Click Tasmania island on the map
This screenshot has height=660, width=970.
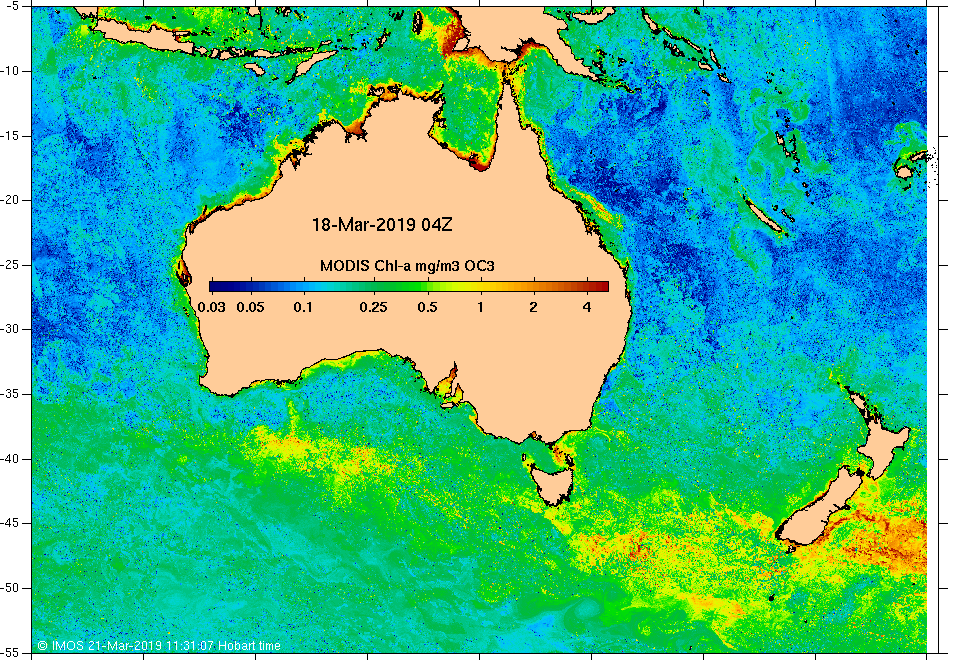pos(552,486)
